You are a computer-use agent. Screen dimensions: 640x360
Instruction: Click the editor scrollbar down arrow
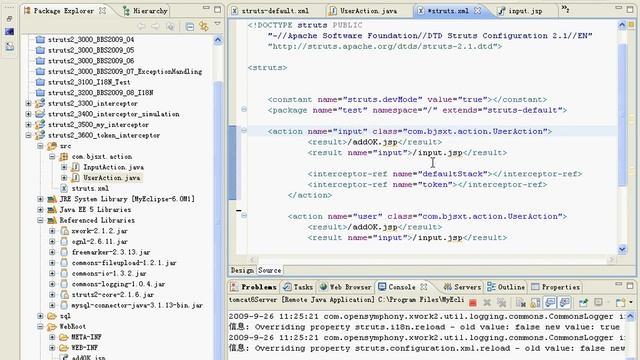point(622,249)
